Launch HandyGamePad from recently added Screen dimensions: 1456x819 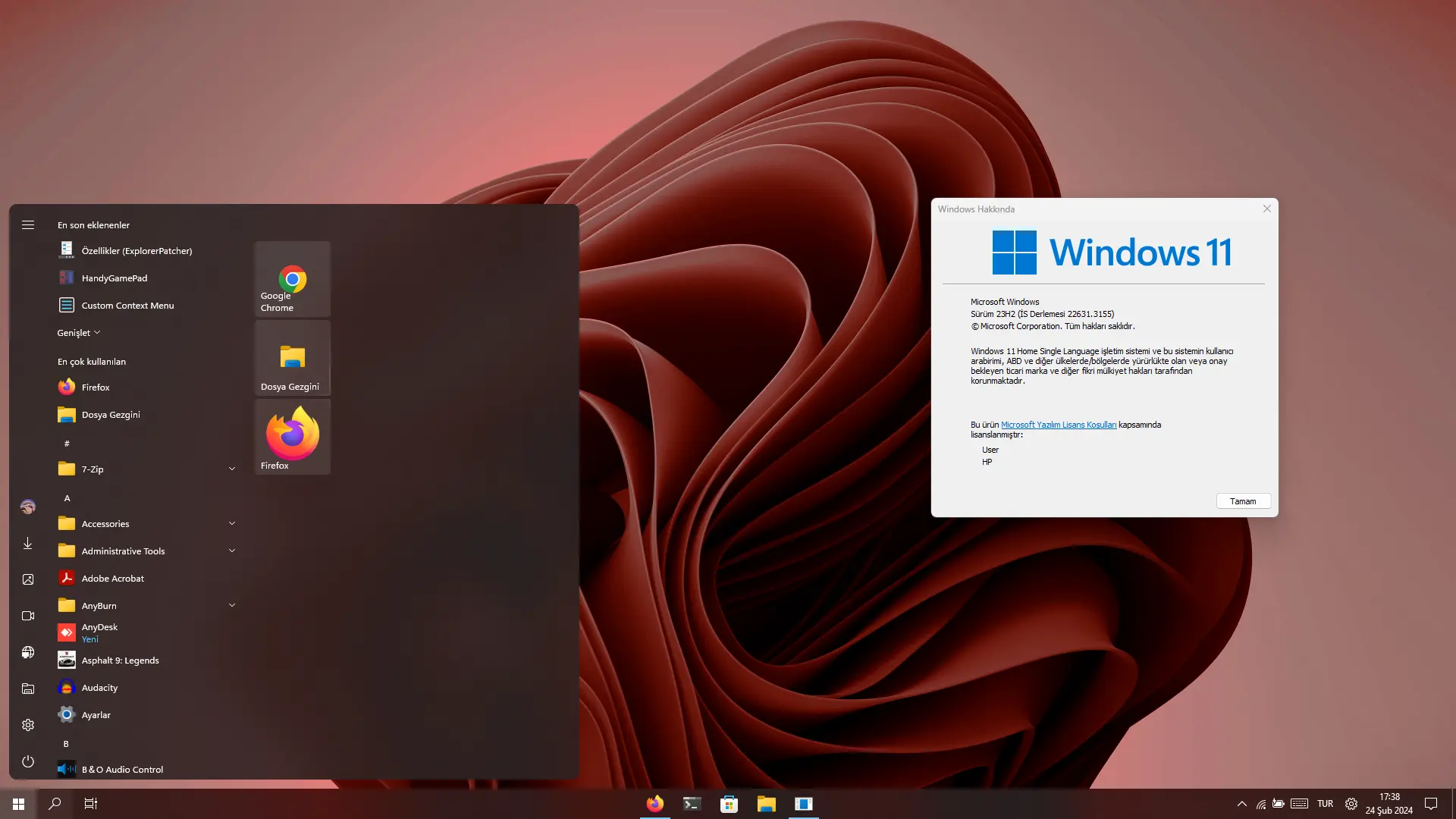(147, 278)
